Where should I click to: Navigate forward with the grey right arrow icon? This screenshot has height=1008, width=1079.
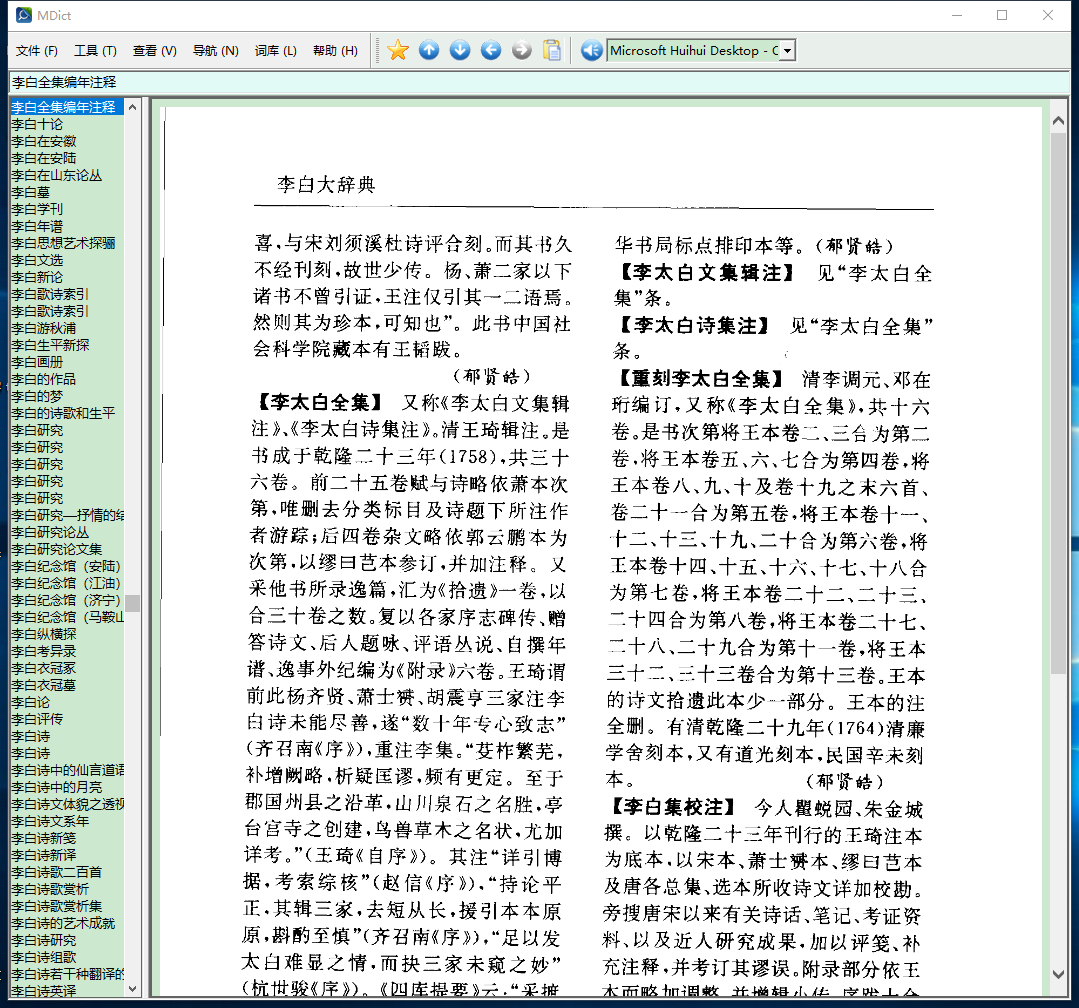tap(522, 50)
